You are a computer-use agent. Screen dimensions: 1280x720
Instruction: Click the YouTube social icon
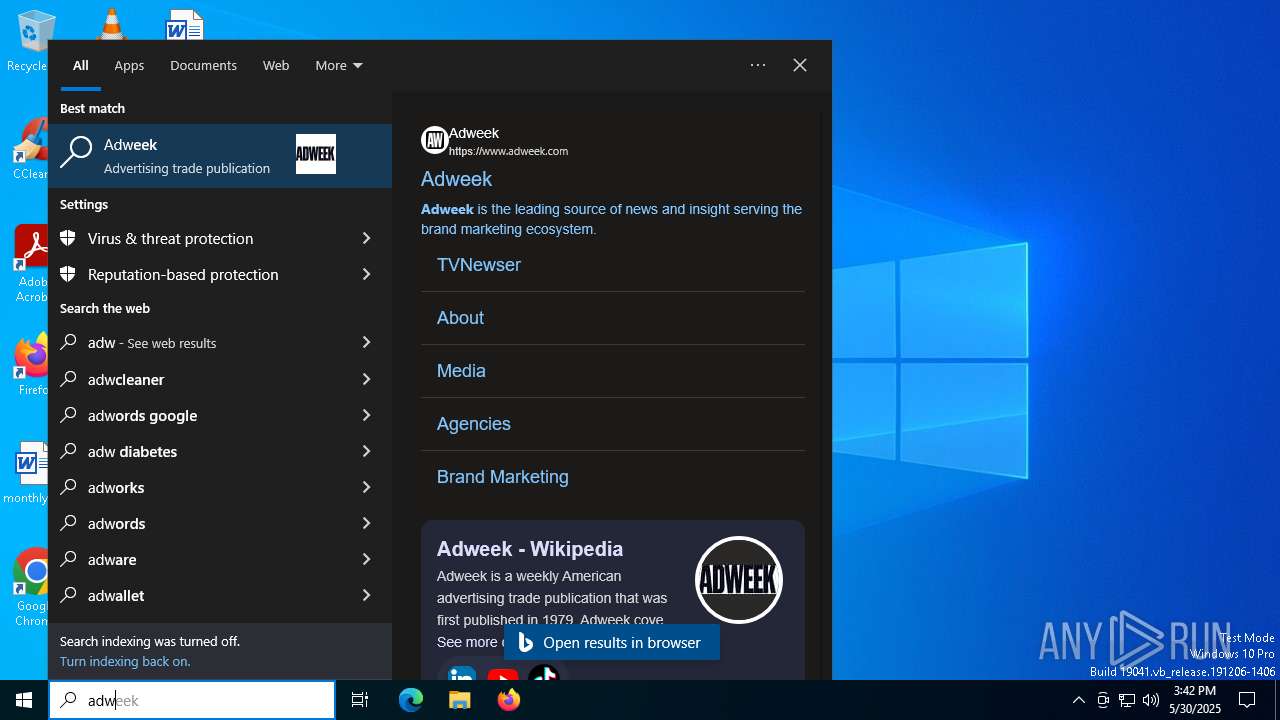coord(503,674)
